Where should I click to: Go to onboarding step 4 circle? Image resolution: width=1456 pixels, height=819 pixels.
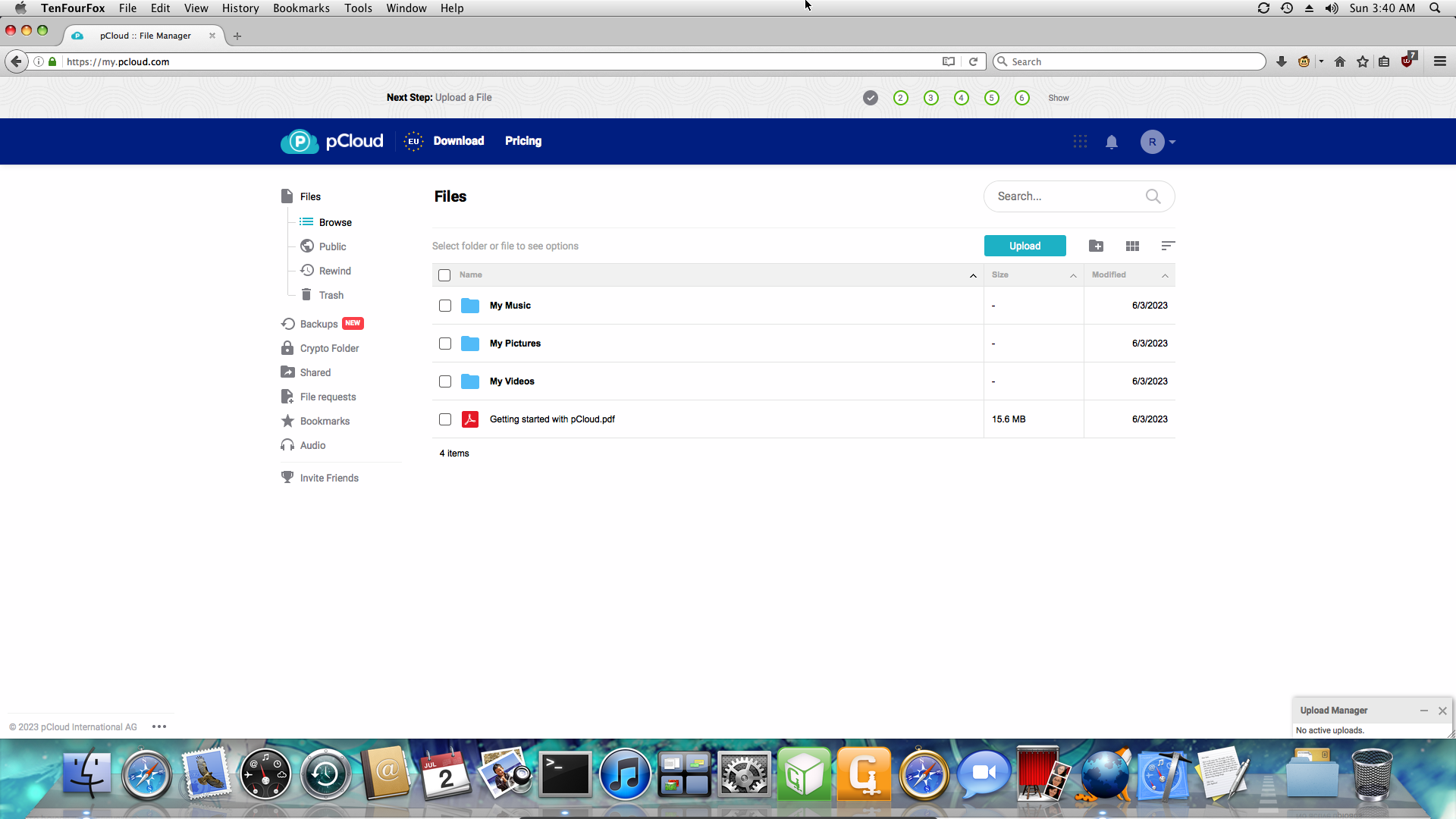point(962,98)
